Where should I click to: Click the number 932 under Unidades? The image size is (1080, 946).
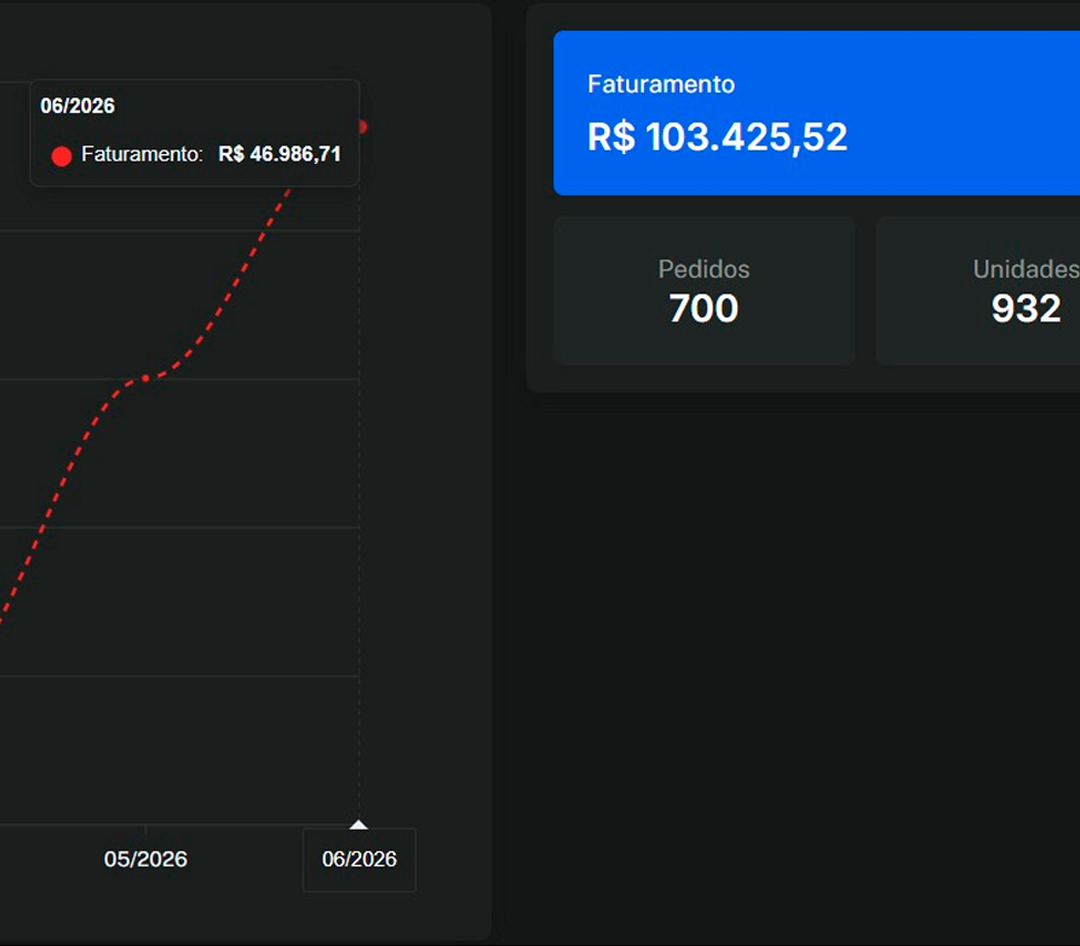[x=1026, y=308]
